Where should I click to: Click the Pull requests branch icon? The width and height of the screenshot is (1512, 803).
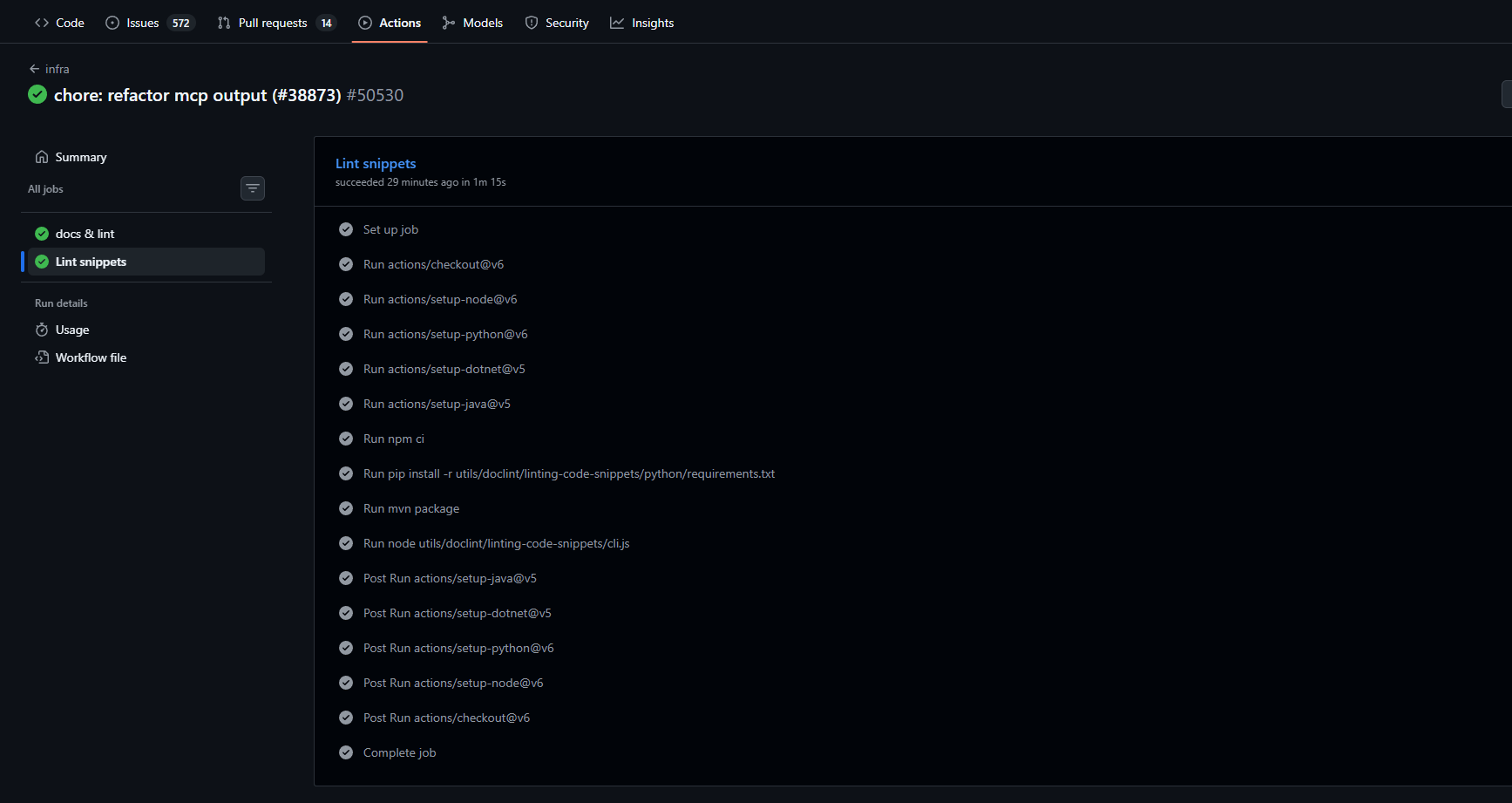click(x=222, y=22)
